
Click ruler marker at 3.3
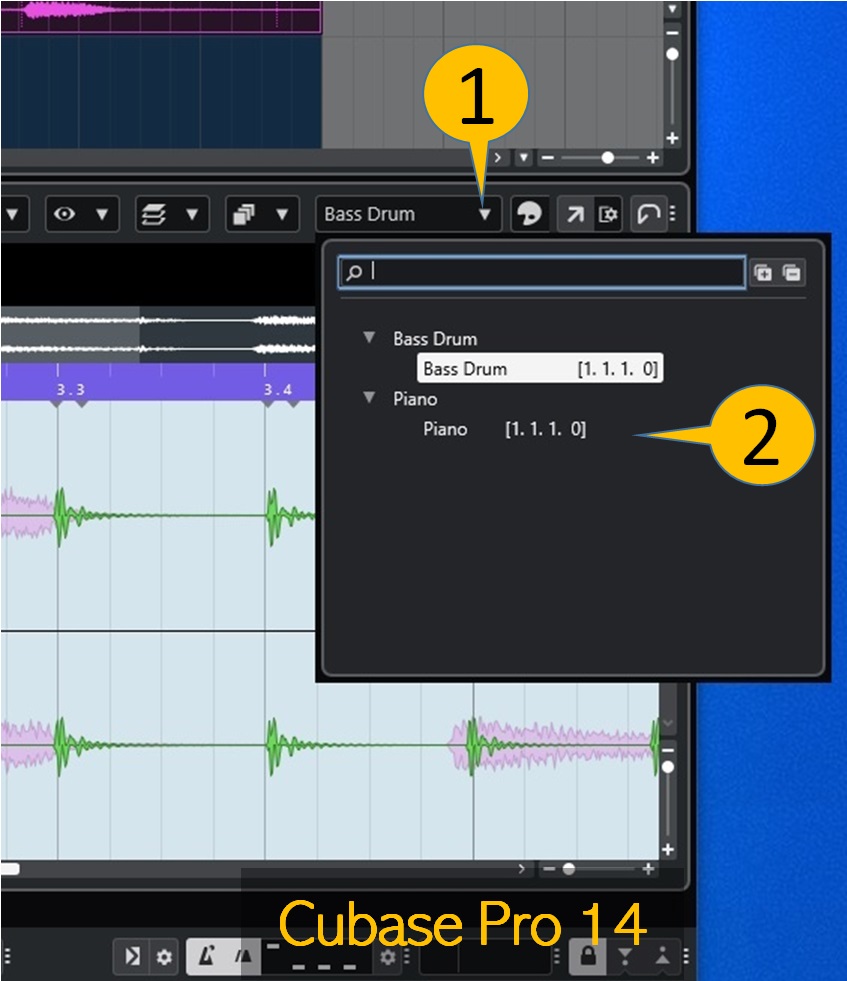[70, 389]
